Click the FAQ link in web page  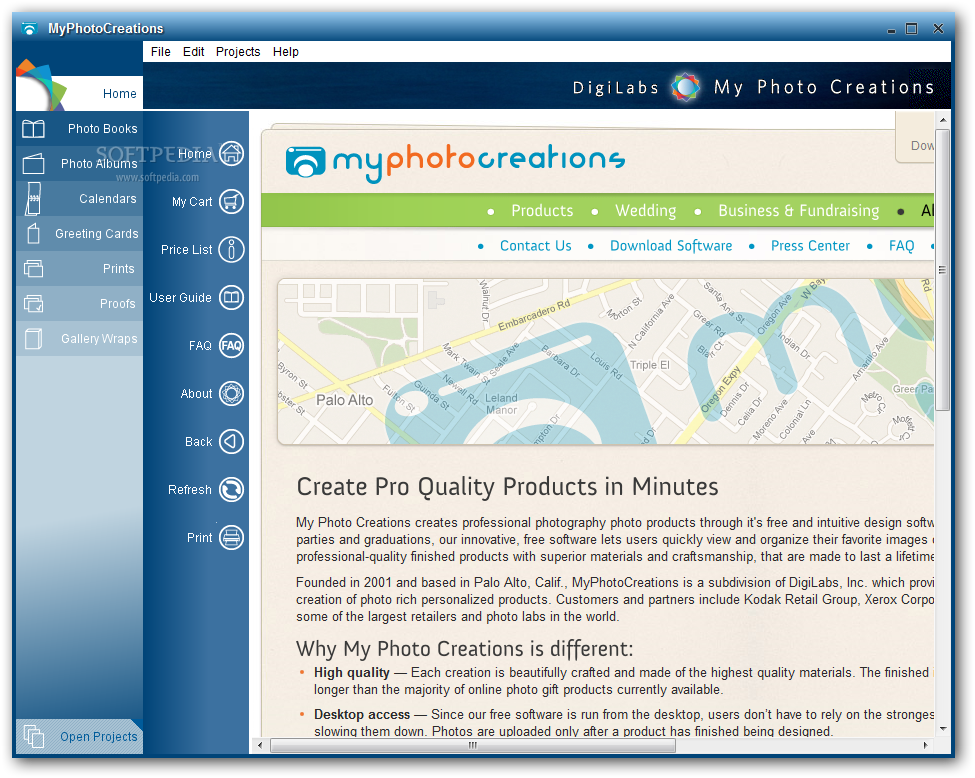(902, 246)
